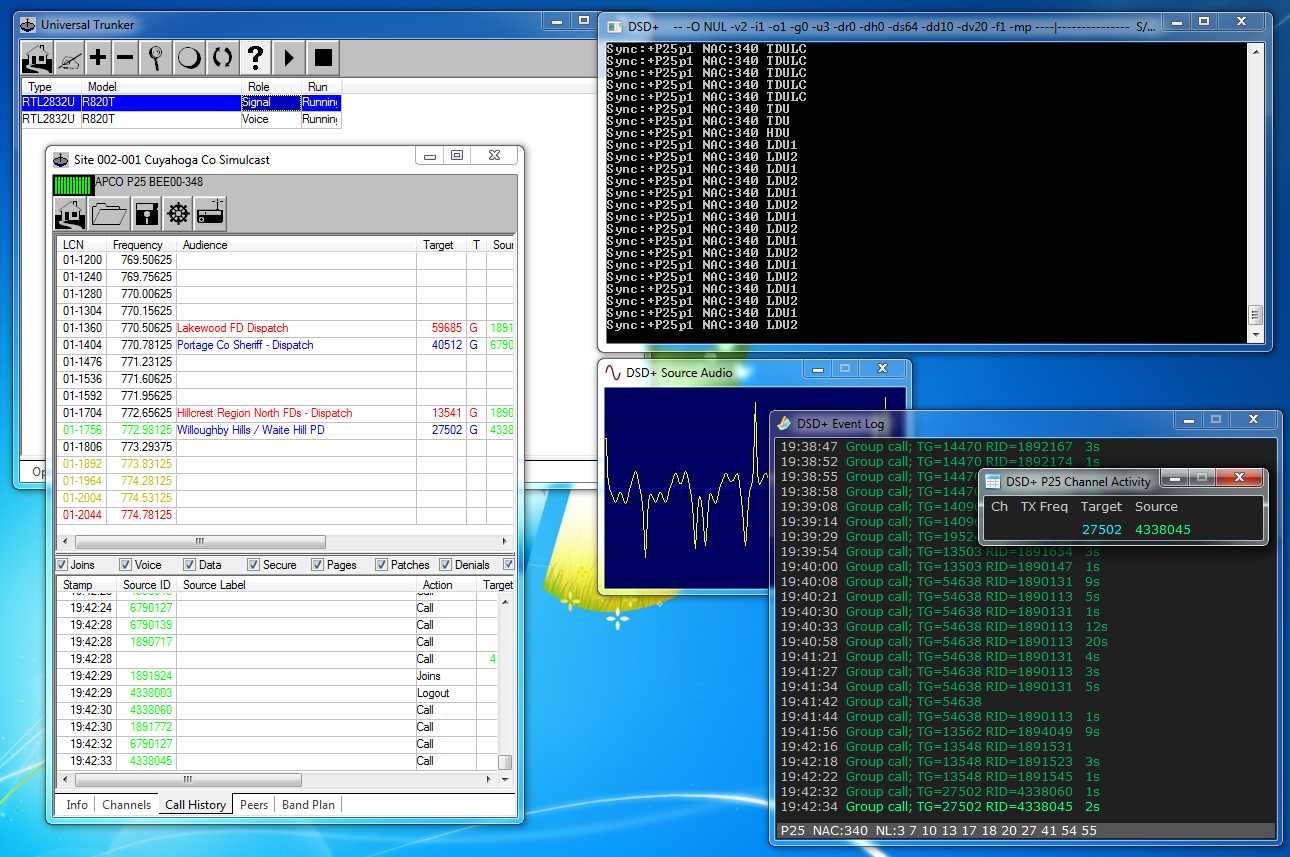Click the home icon in Universal Trunker toolbar
The width and height of the screenshot is (1290, 857).
click(x=38, y=58)
